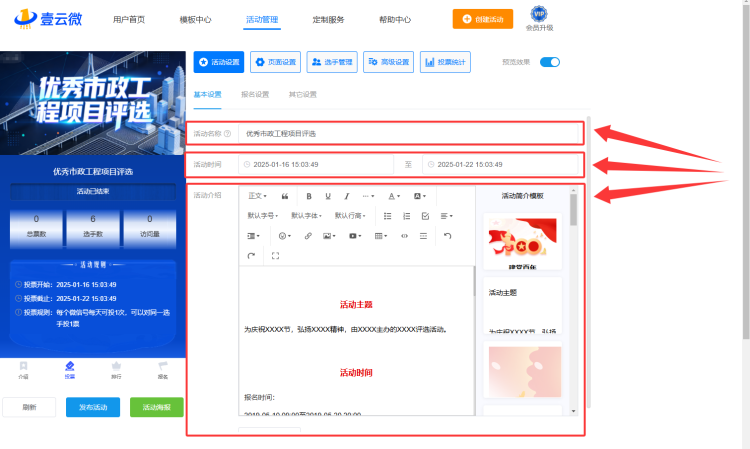Viewport: 750px width, 449px height.
Task: Click the insert link icon
Action: [308, 236]
